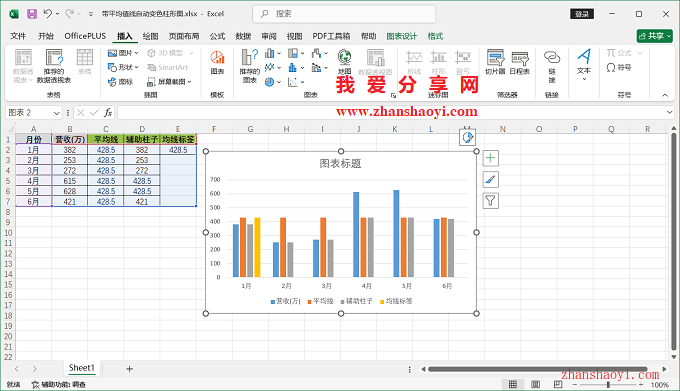Open Customize Quick Access Toolbar dropdown
680x391 pixels.
(x=91, y=14)
